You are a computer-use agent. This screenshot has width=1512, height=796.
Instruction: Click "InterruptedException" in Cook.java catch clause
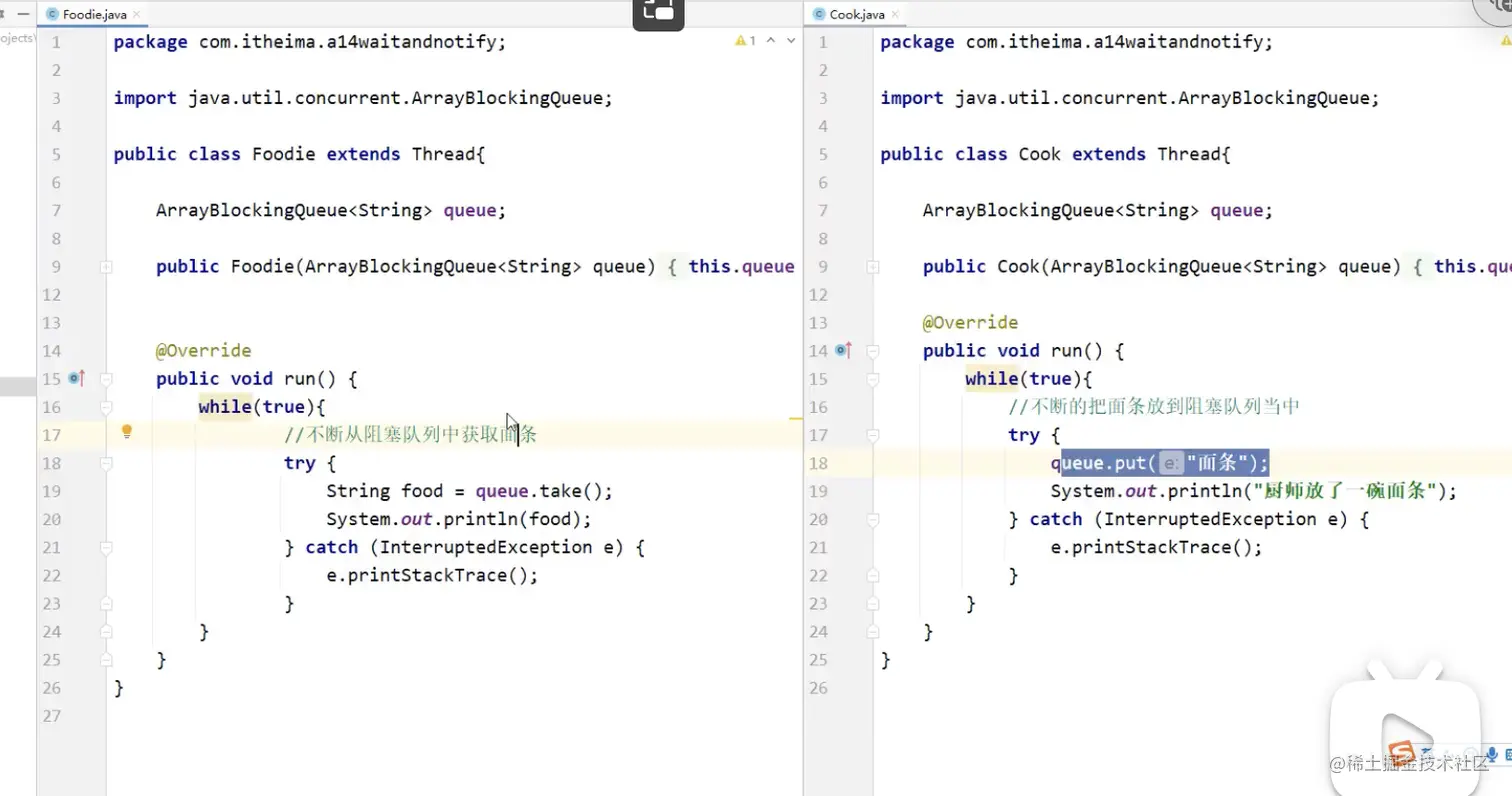(1210, 519)
